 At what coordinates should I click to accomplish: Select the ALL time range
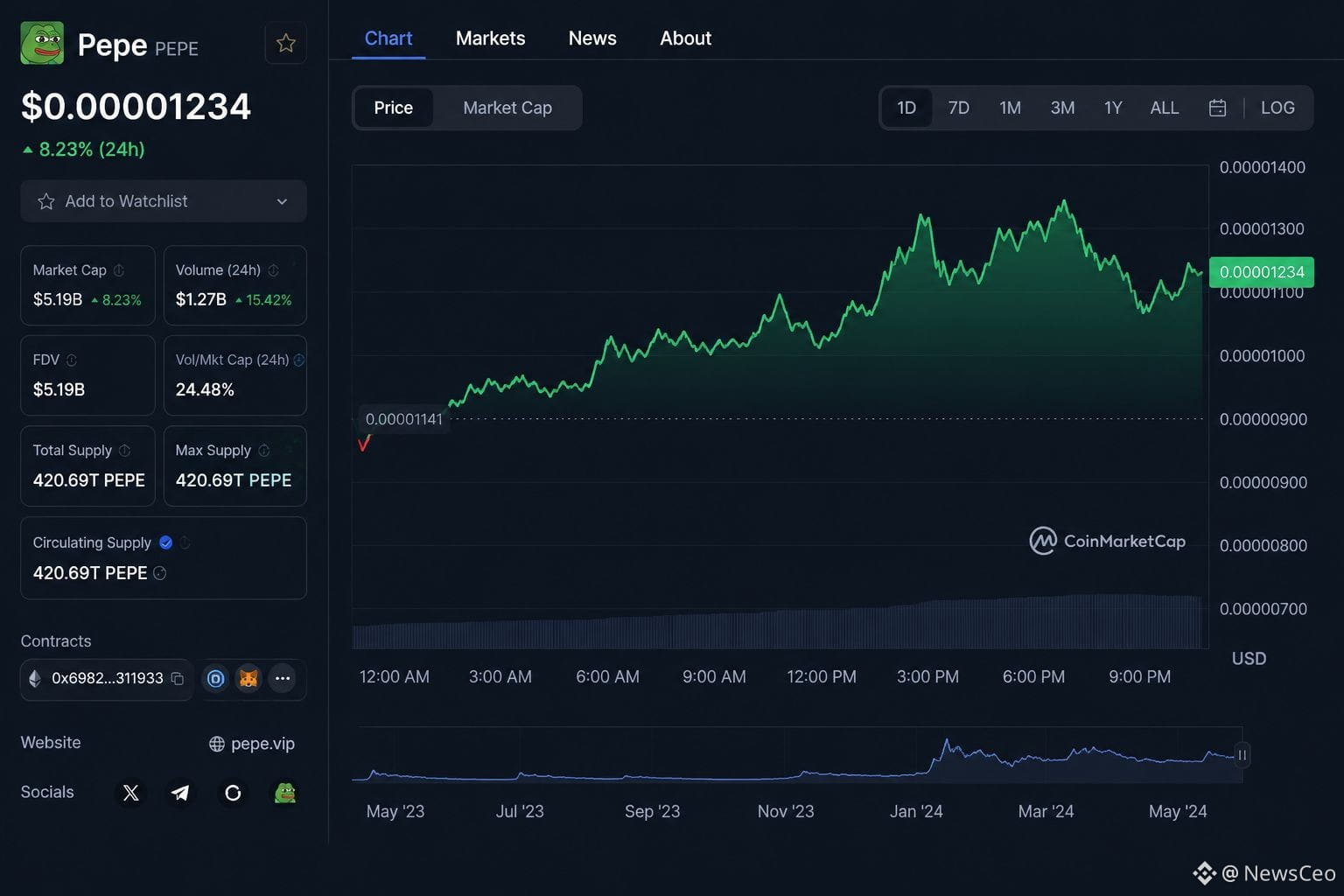point(1165,108)
